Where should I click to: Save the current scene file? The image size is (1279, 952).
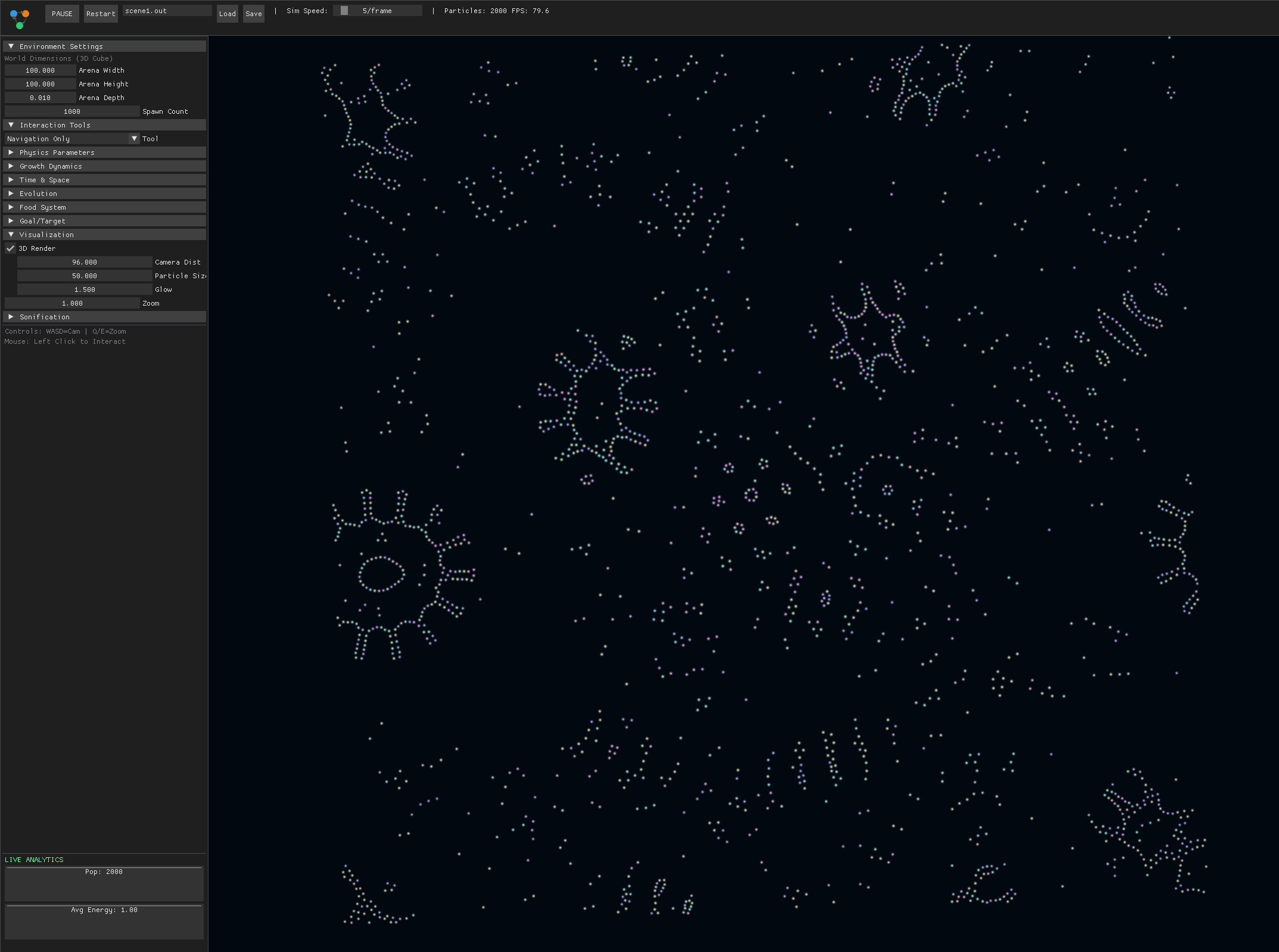(x=253, y=14)
